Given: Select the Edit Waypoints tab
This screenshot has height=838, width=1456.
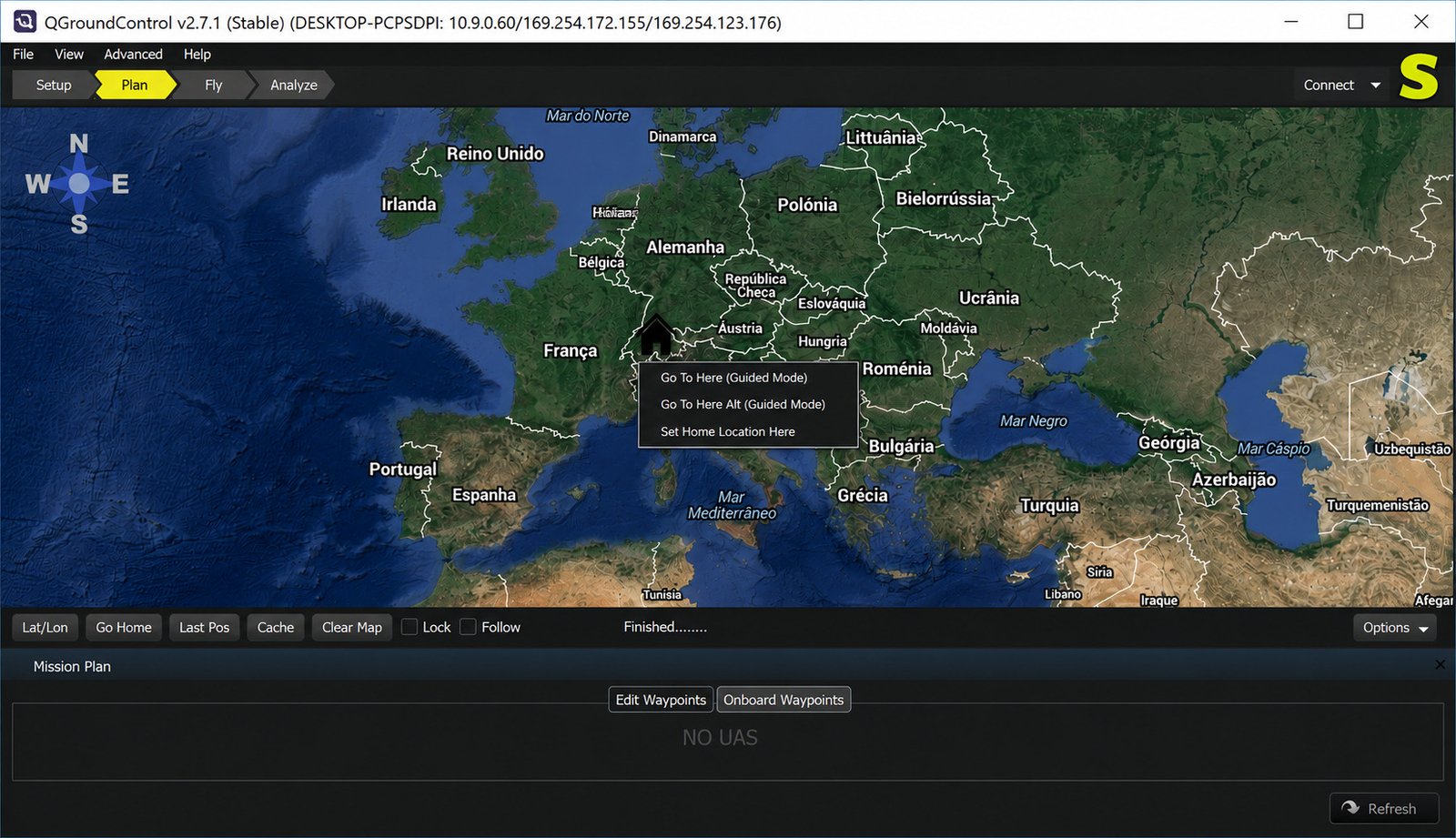Looking at the screenshot, I should pos(661,700).
